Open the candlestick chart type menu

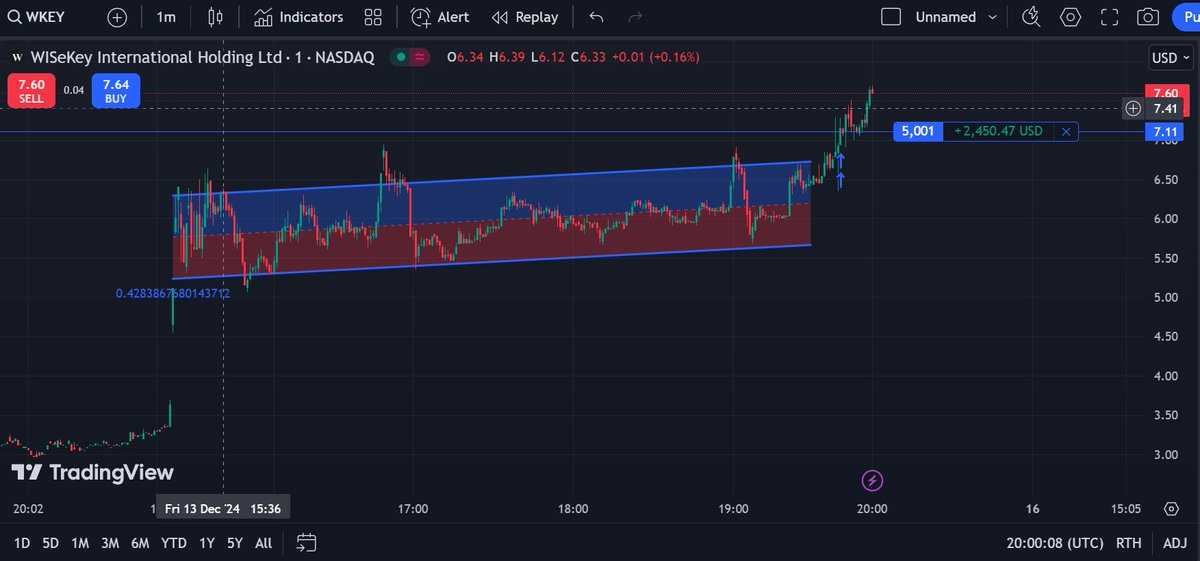(215, 17)
